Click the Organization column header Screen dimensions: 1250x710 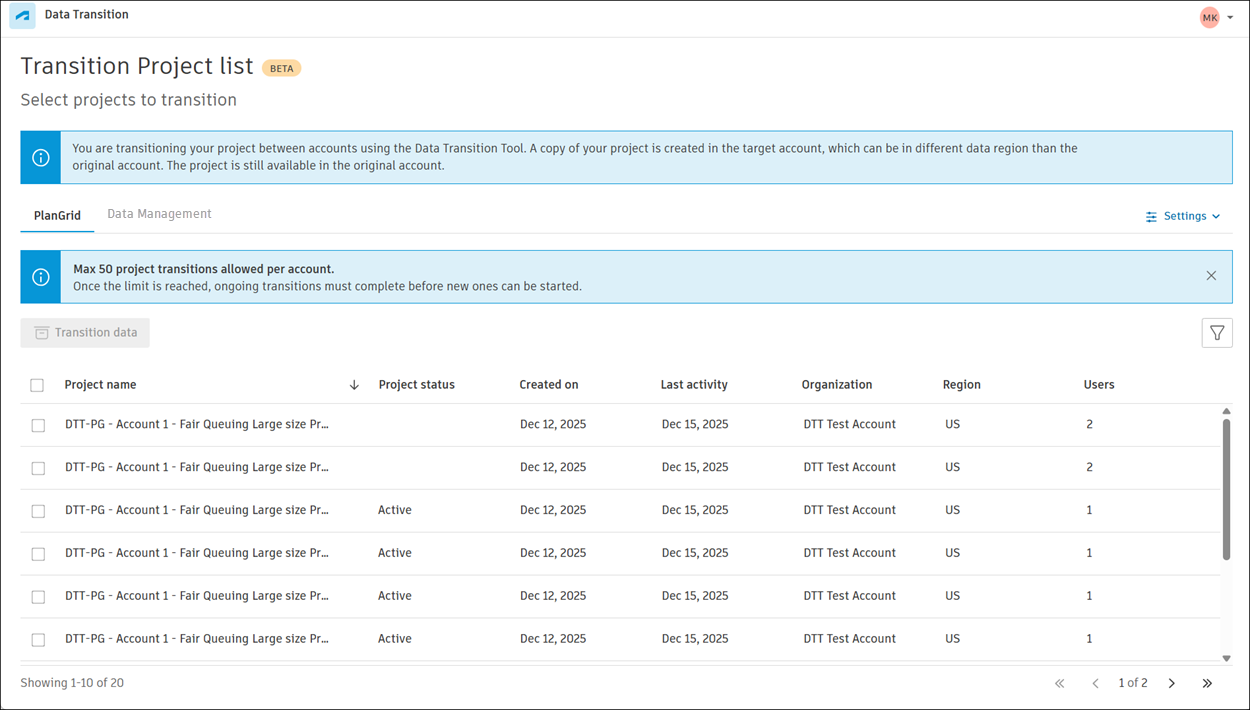(x=837, y=385)
